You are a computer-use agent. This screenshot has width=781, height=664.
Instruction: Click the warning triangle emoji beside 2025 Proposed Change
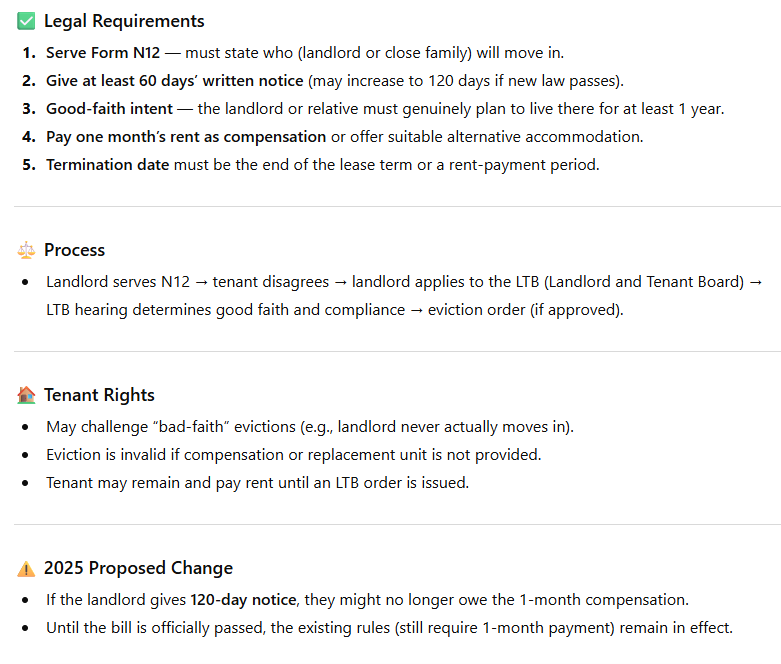[x=26, y=568]
